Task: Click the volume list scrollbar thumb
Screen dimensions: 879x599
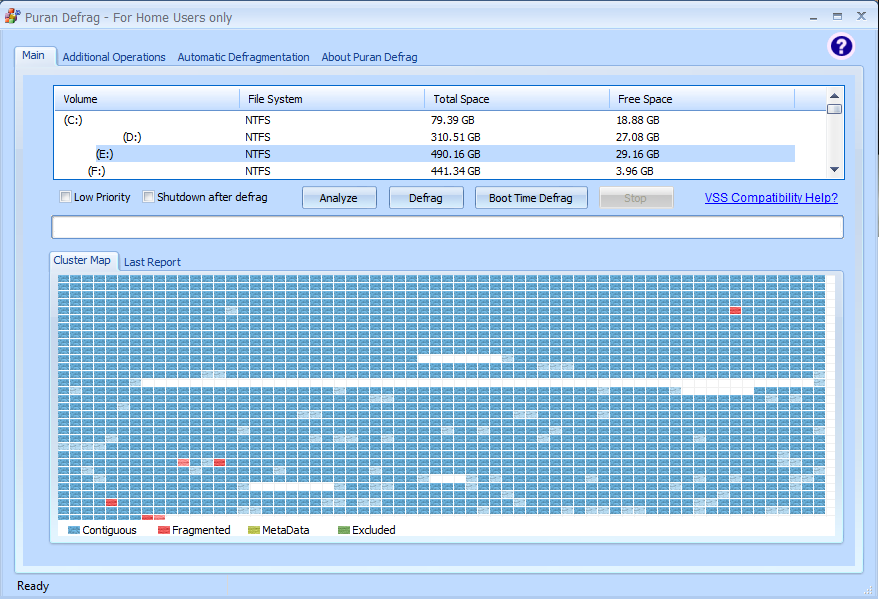Action: coord(834,109)
